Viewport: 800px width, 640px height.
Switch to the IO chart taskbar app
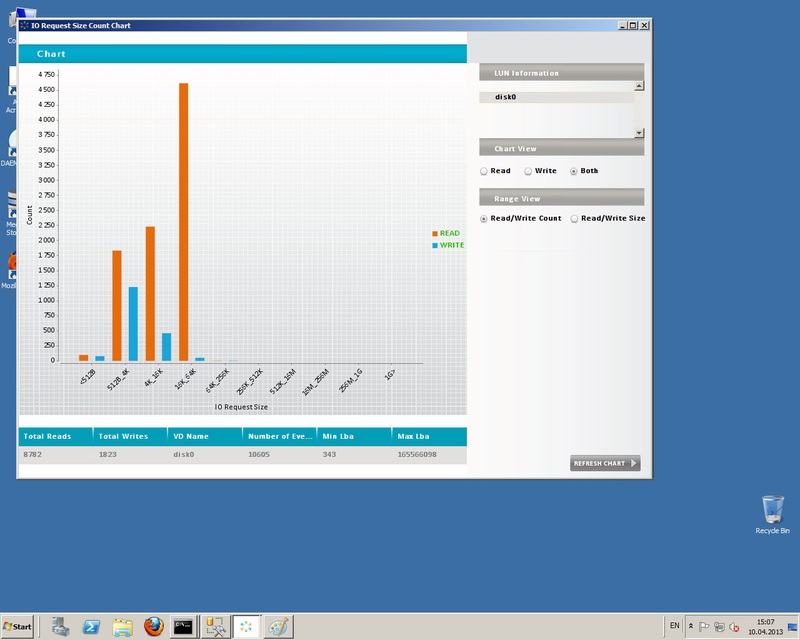246,627
